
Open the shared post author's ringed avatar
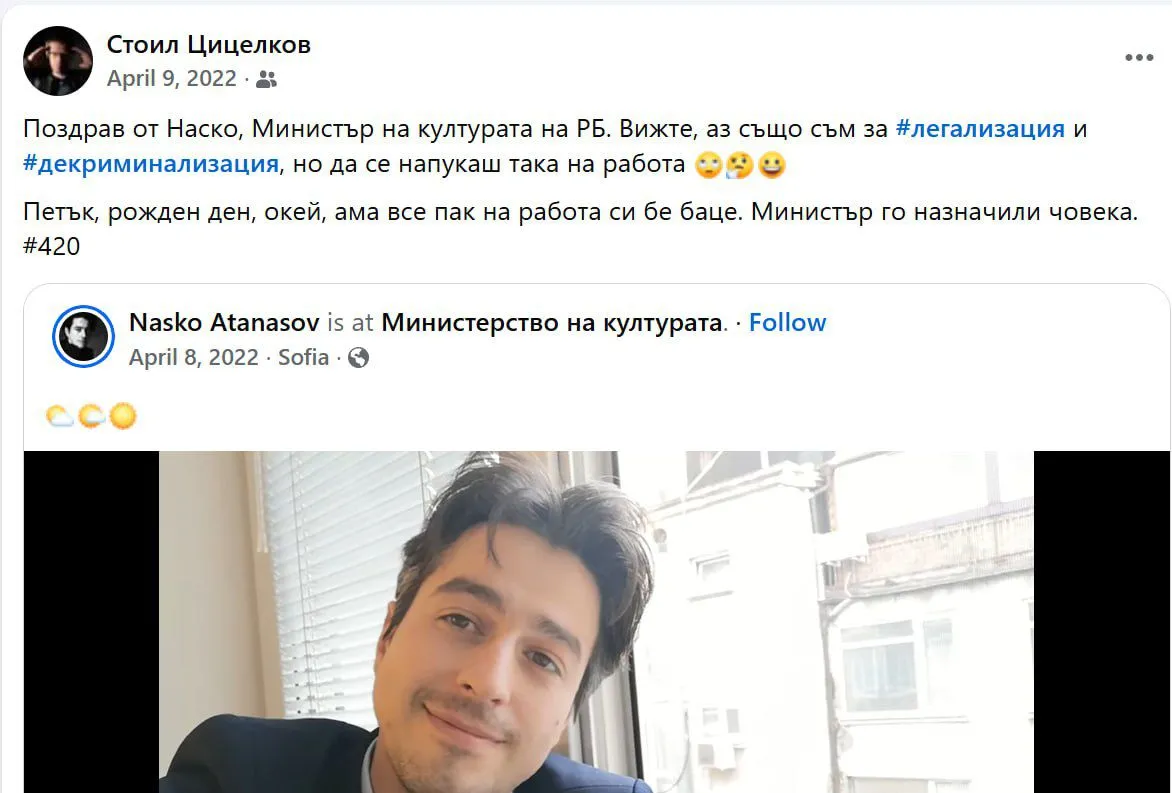(x=83, y=336)
